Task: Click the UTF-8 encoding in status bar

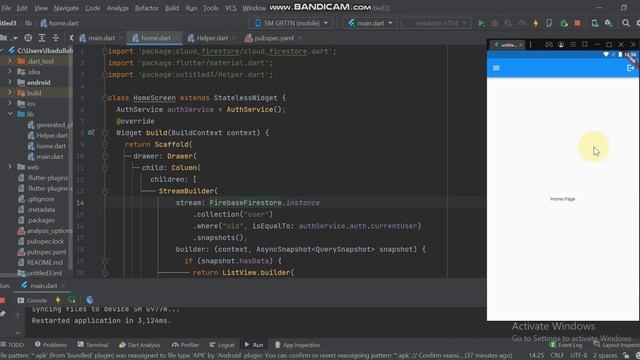Action: (x=578, y=356)
